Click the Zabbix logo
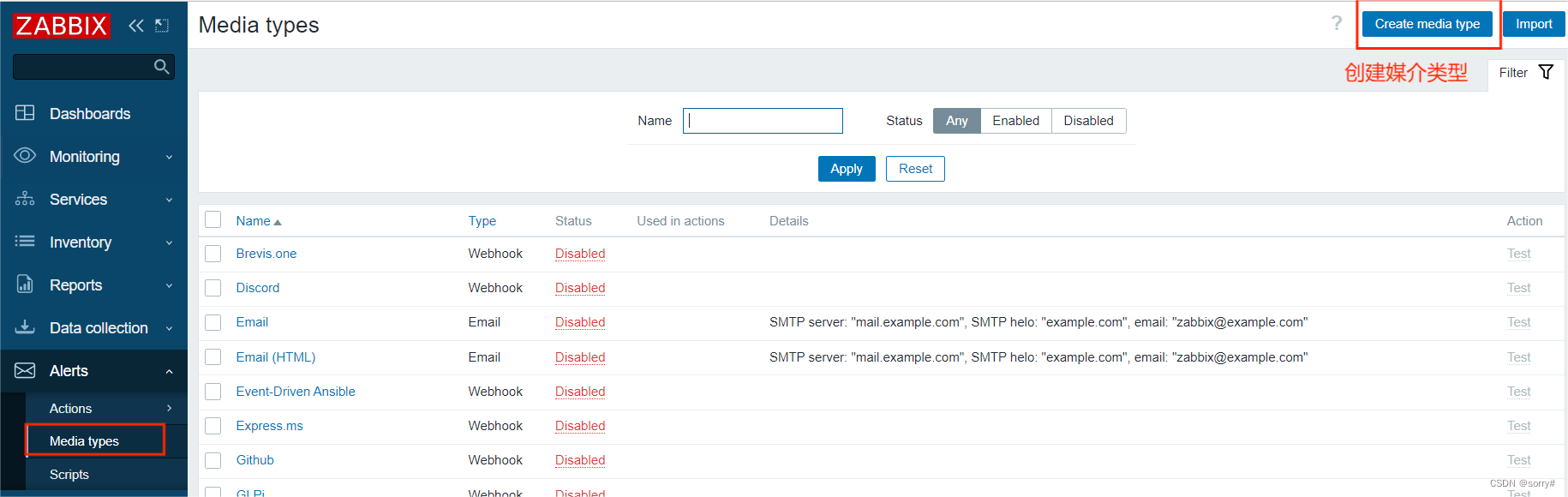 [x=62, y=26]
